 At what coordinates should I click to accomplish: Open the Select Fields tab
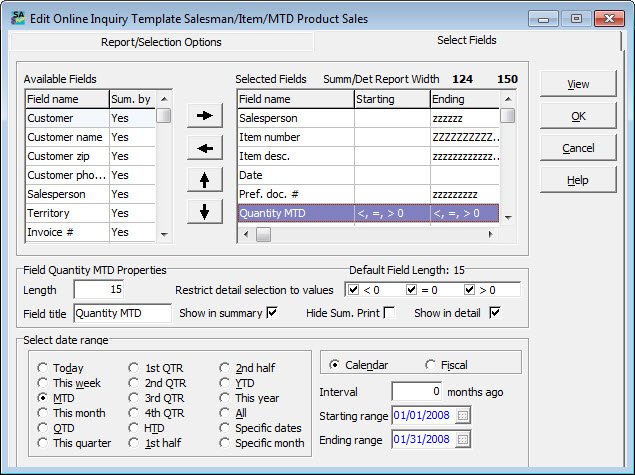click(466, 41)
